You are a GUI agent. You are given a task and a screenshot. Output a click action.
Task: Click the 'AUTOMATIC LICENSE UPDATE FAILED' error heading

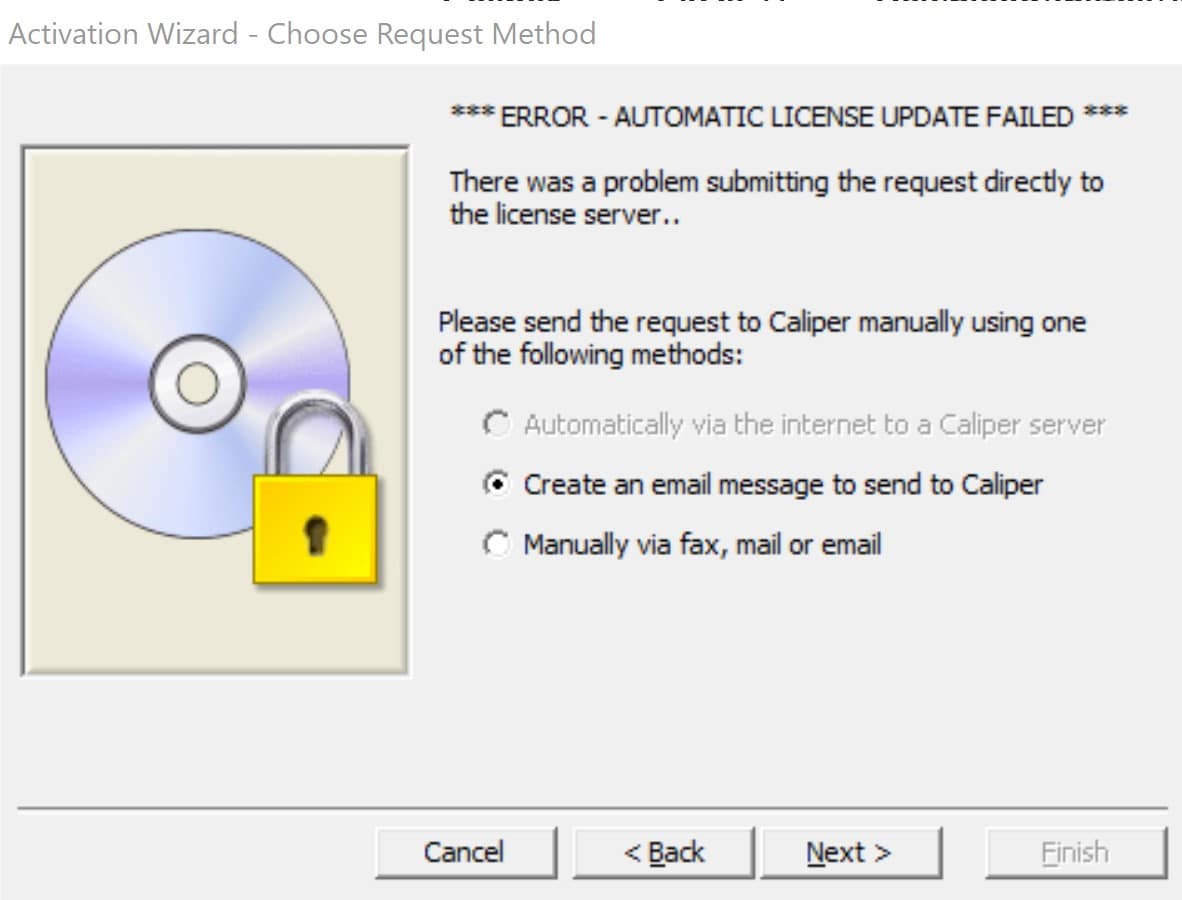pyautogui.click(x=790, y=117)
